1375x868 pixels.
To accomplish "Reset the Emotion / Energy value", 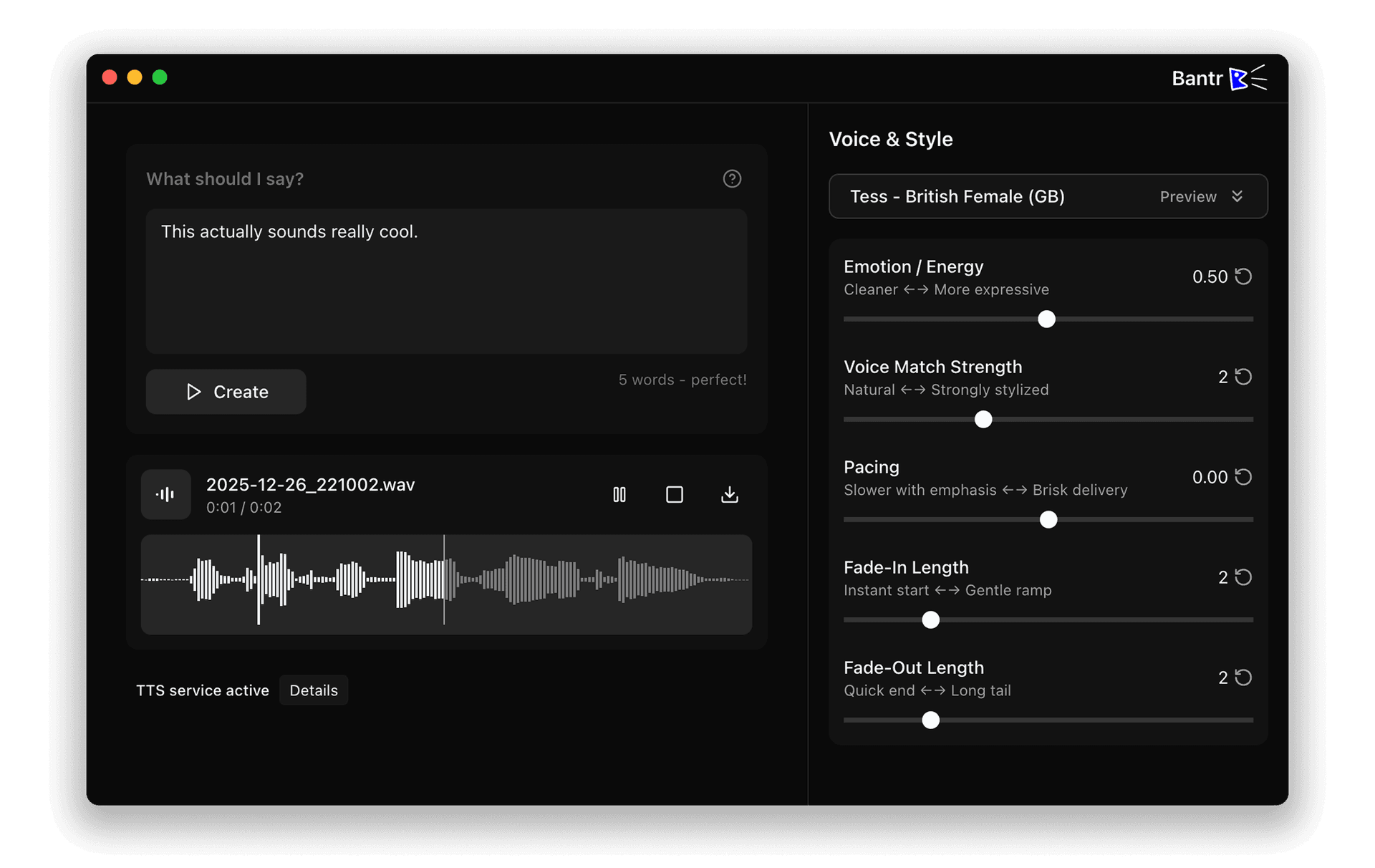I will 1244,276.
